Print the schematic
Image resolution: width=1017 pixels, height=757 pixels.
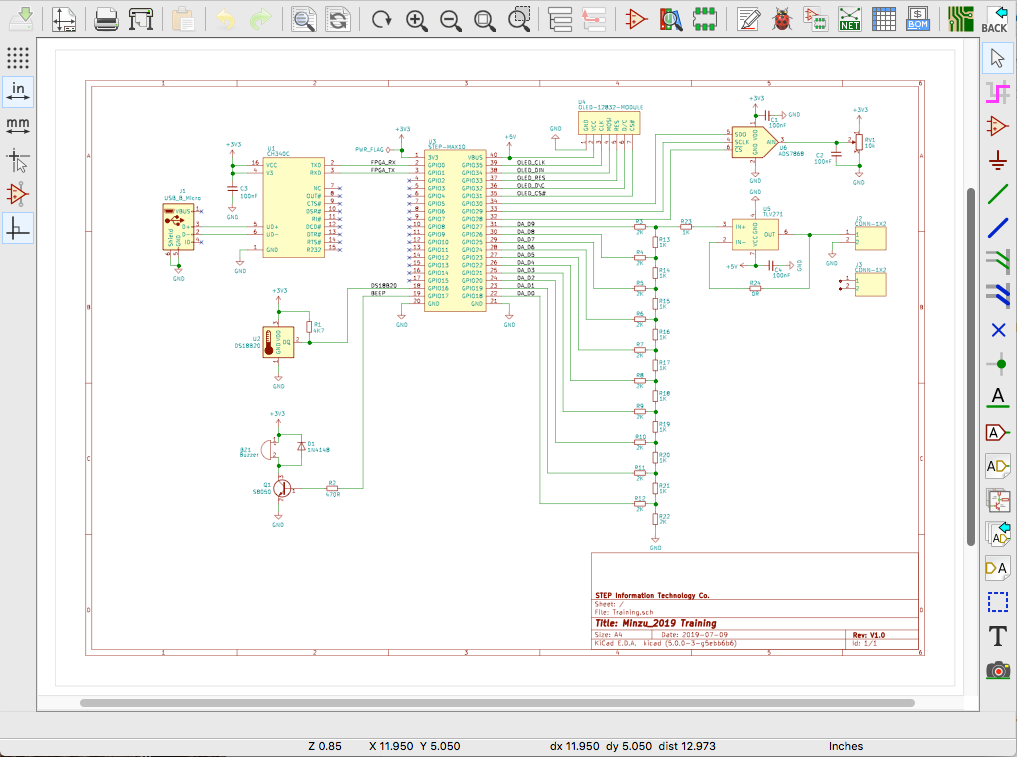pos(106,19)
